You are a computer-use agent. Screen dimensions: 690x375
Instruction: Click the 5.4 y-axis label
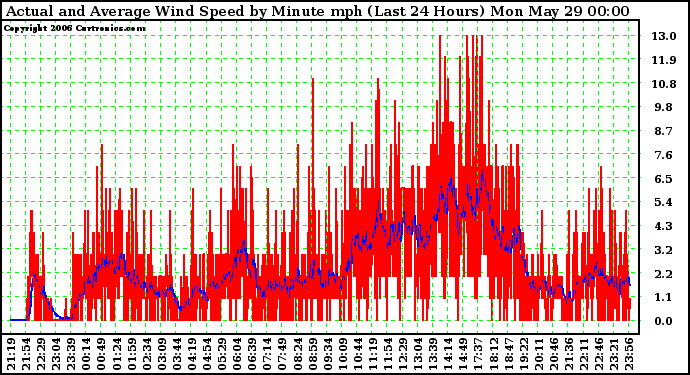pyautogui.click(x=664, y=202)
